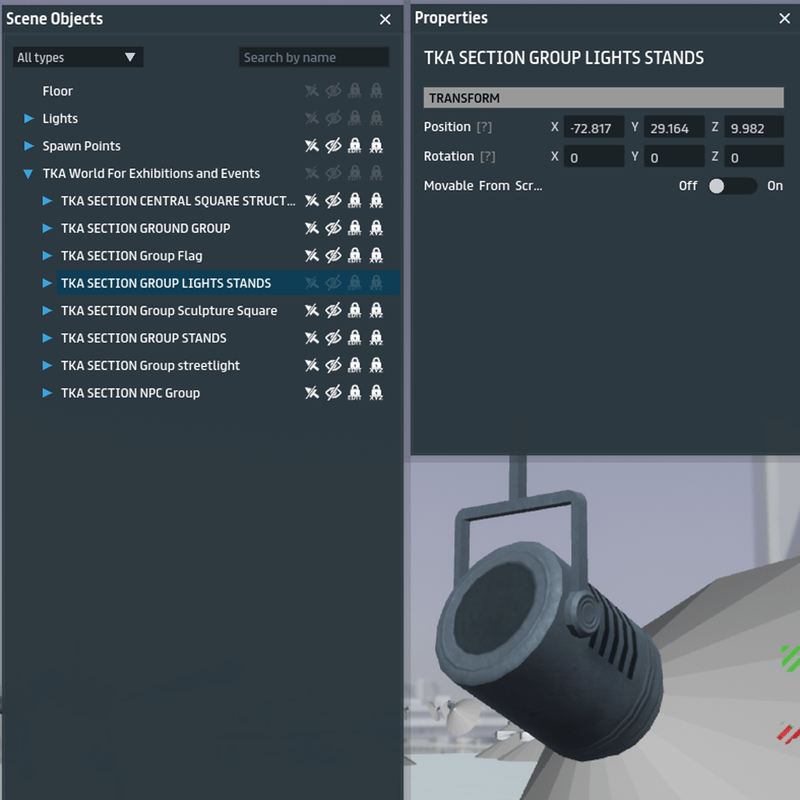
Task: Toggle the Movable From Scr... switch
Action: point(732,186)
